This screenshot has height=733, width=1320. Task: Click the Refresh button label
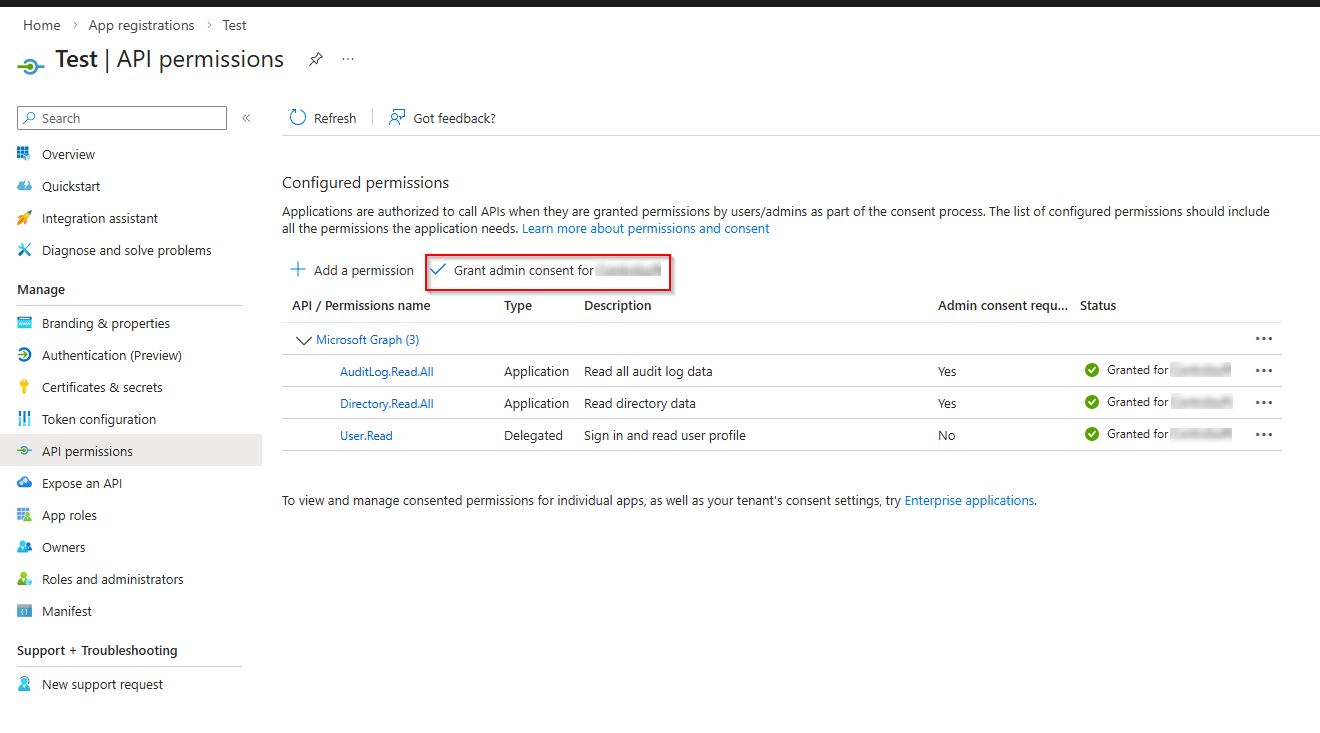(335, 118)
